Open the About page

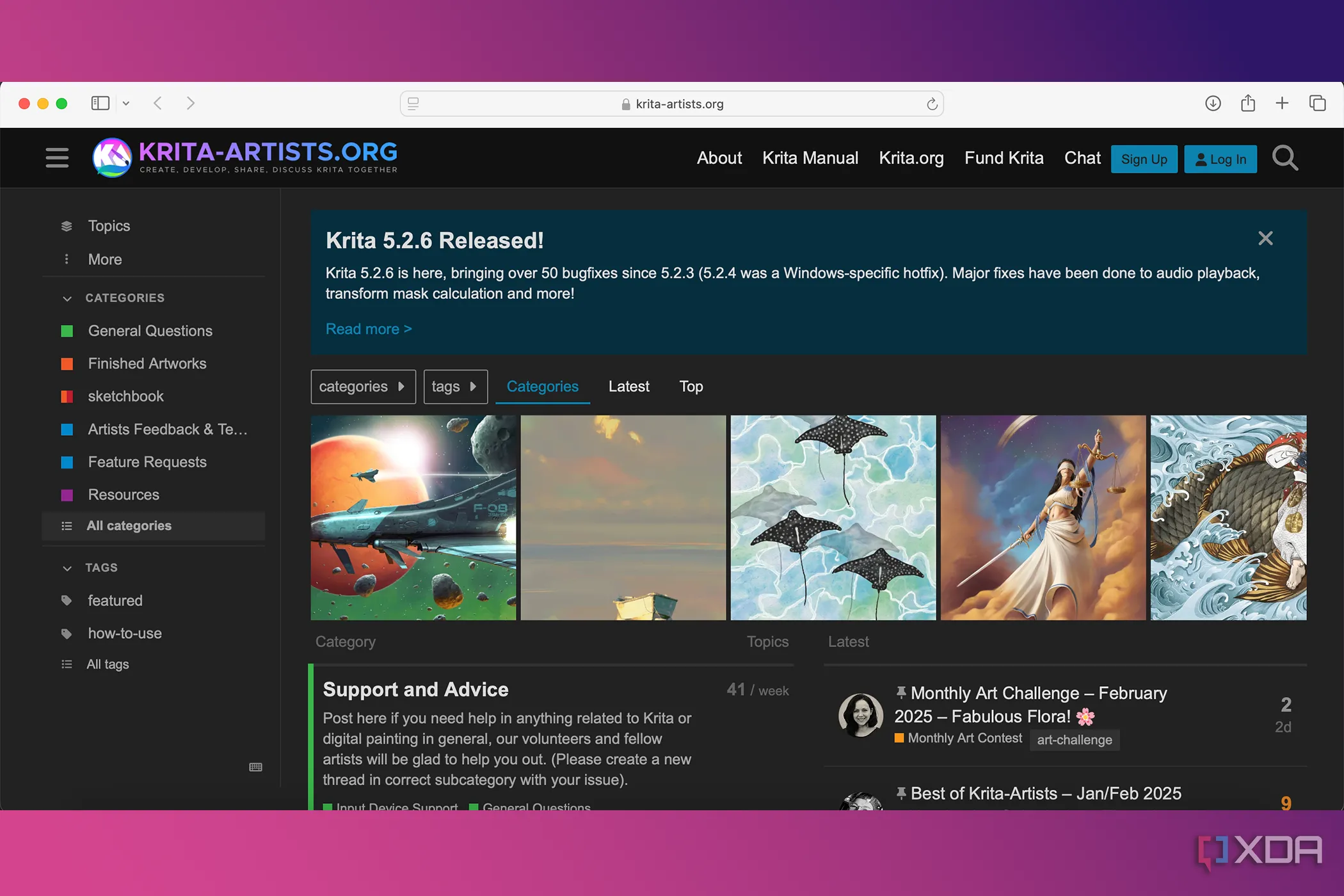(x=719, y=158)
